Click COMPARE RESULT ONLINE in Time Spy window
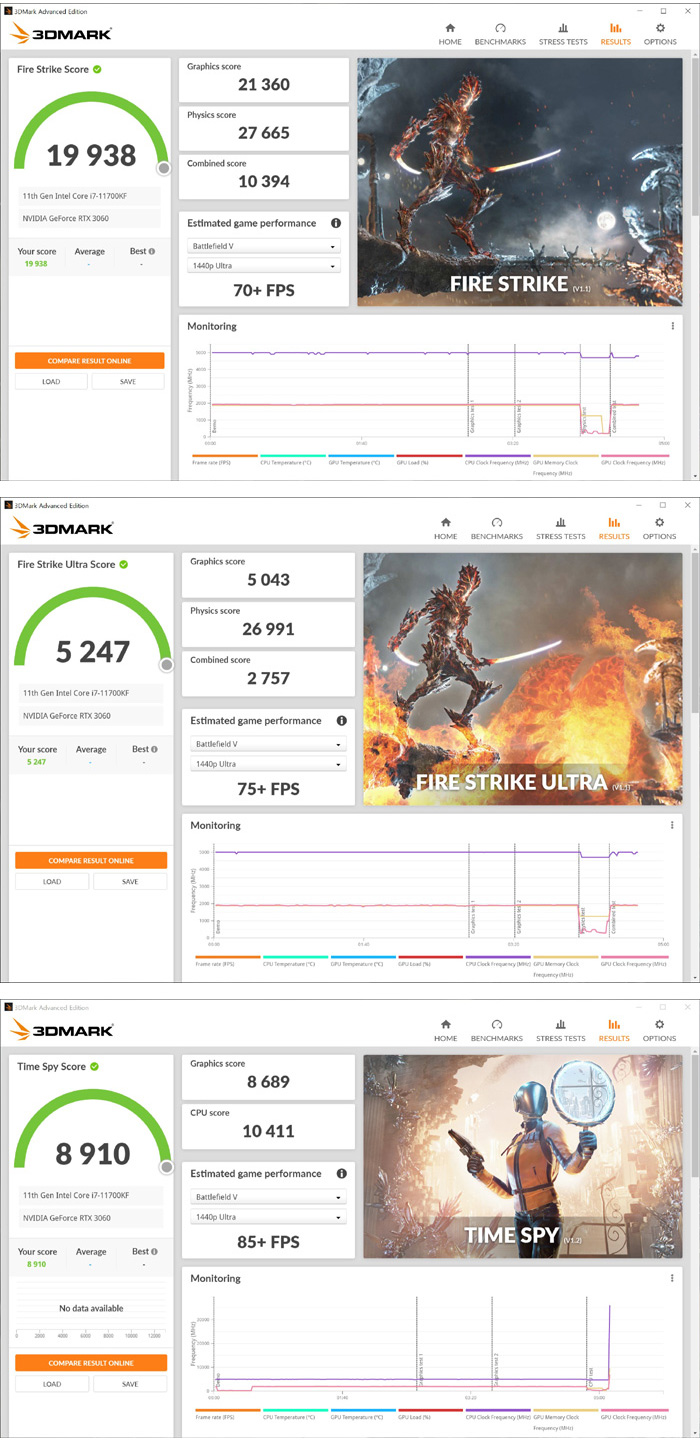 [x=91, y=1363]
